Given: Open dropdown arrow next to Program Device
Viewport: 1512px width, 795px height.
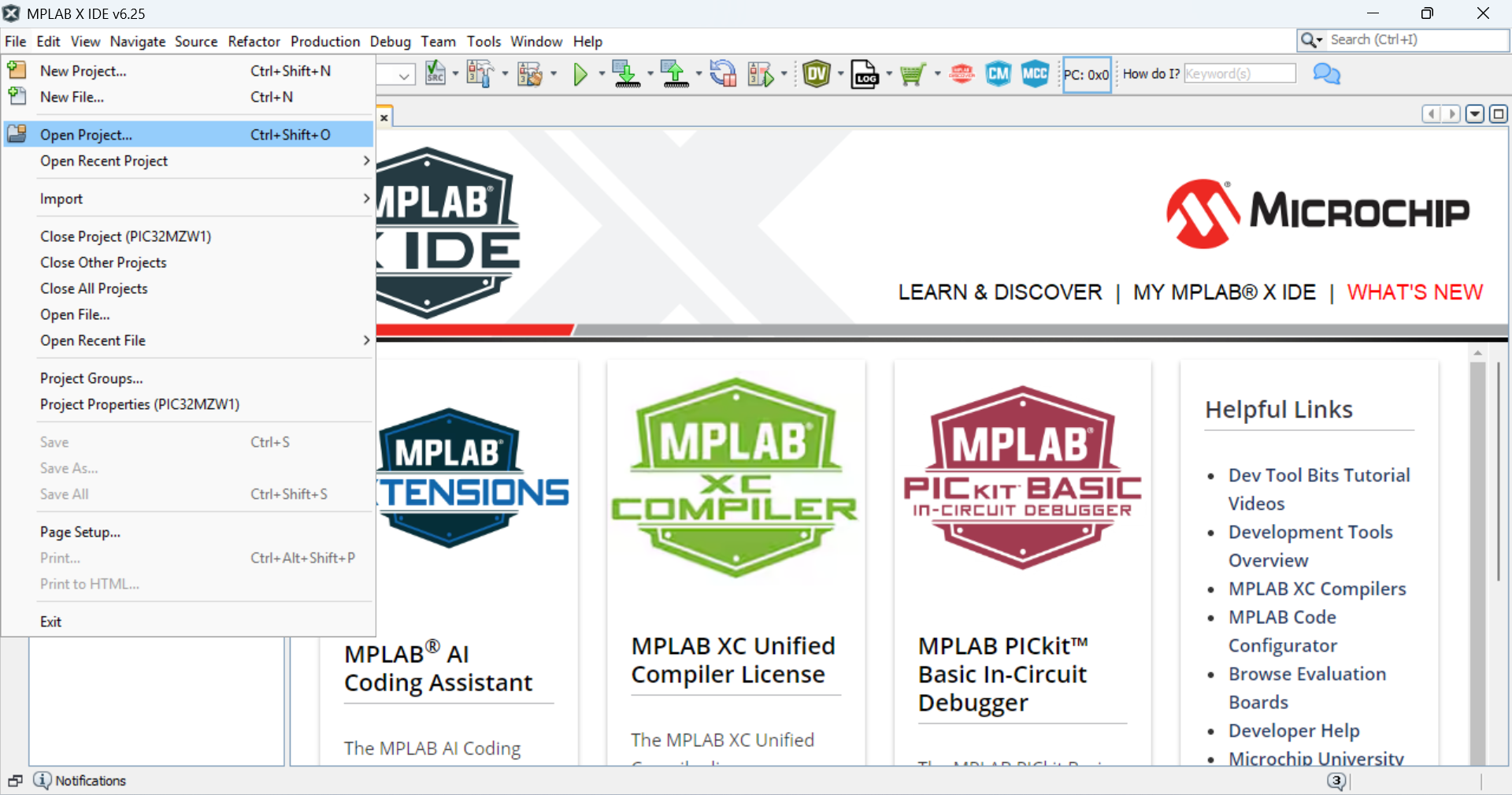Looking at the screenshot, I should (x=650, y=74).
